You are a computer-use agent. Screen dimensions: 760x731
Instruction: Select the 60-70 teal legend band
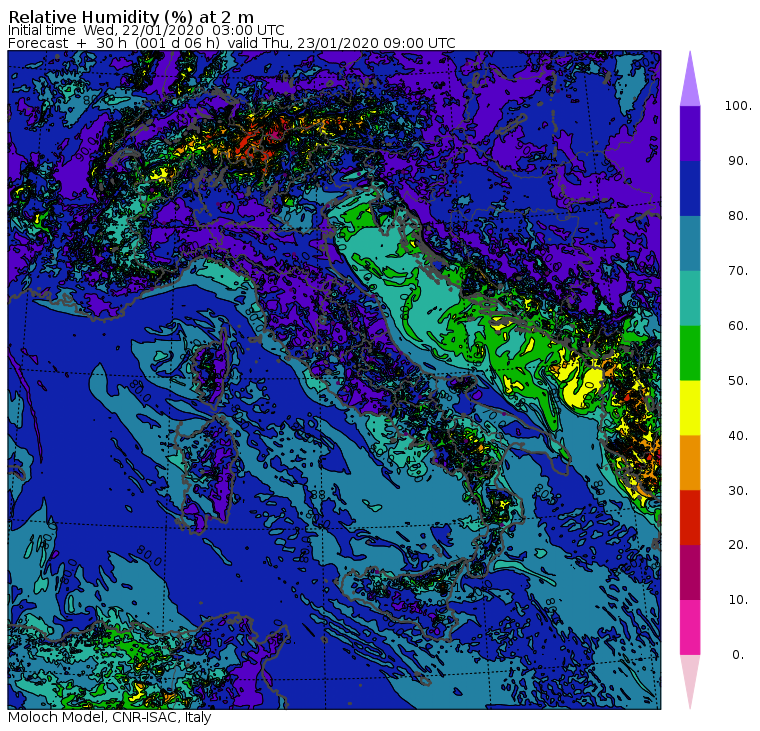[690, 298]
